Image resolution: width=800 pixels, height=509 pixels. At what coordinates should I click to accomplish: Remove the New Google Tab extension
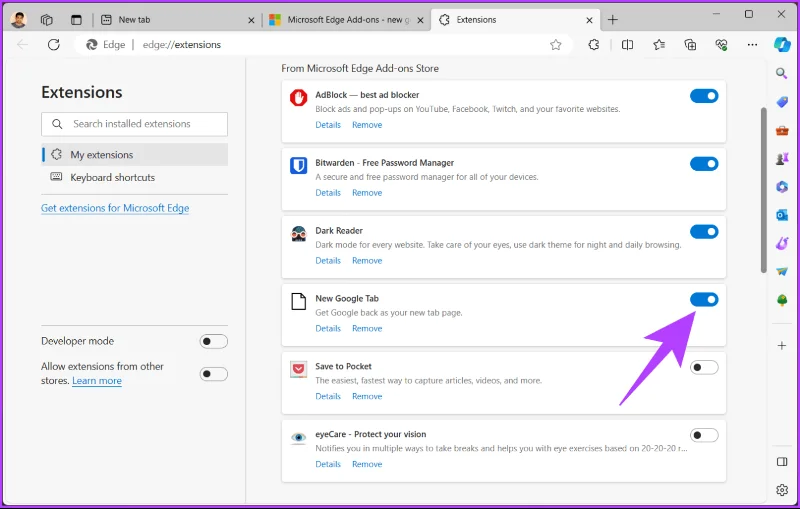point(367,328)
